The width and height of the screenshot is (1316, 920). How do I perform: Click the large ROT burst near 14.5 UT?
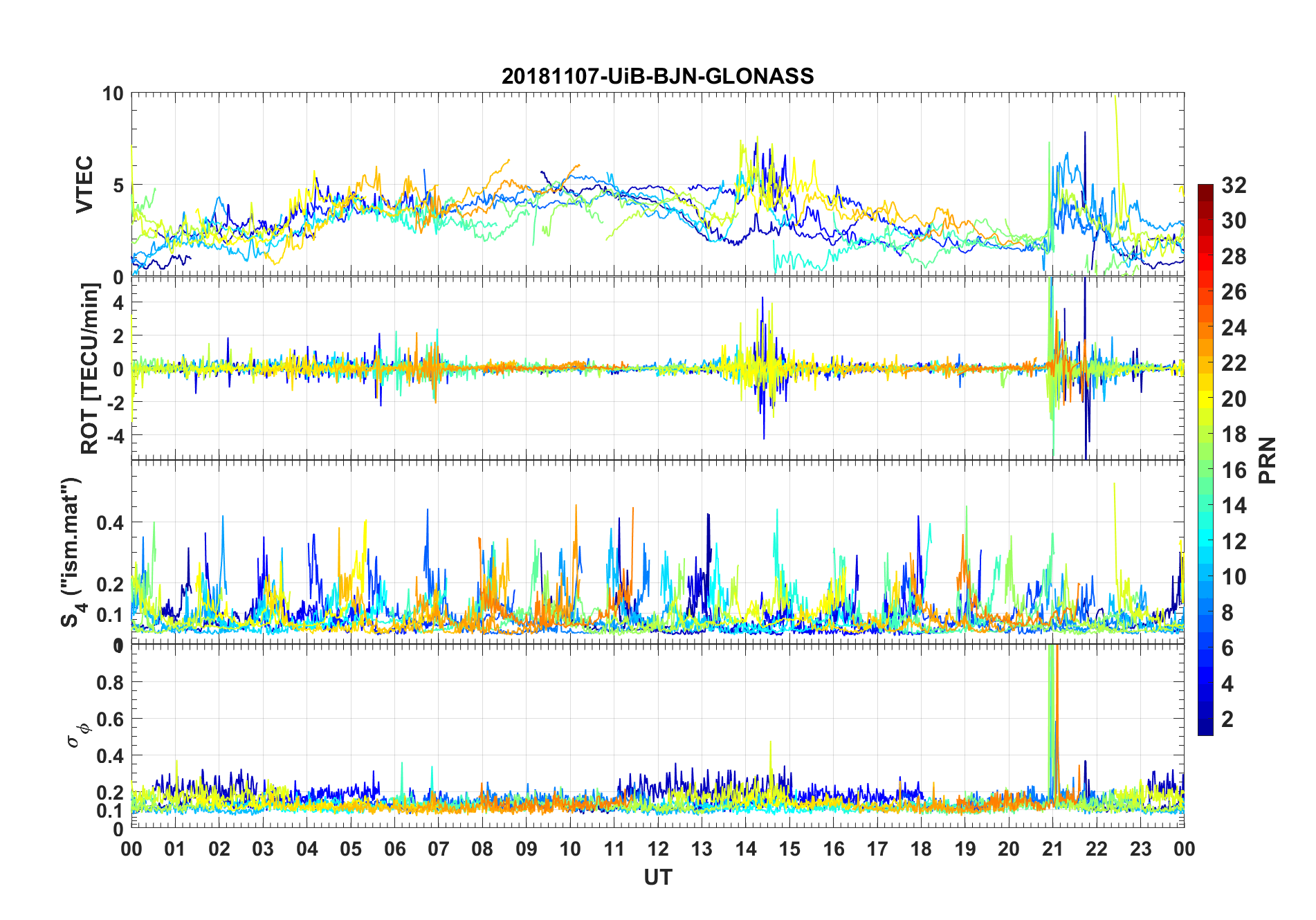(764, 368)
